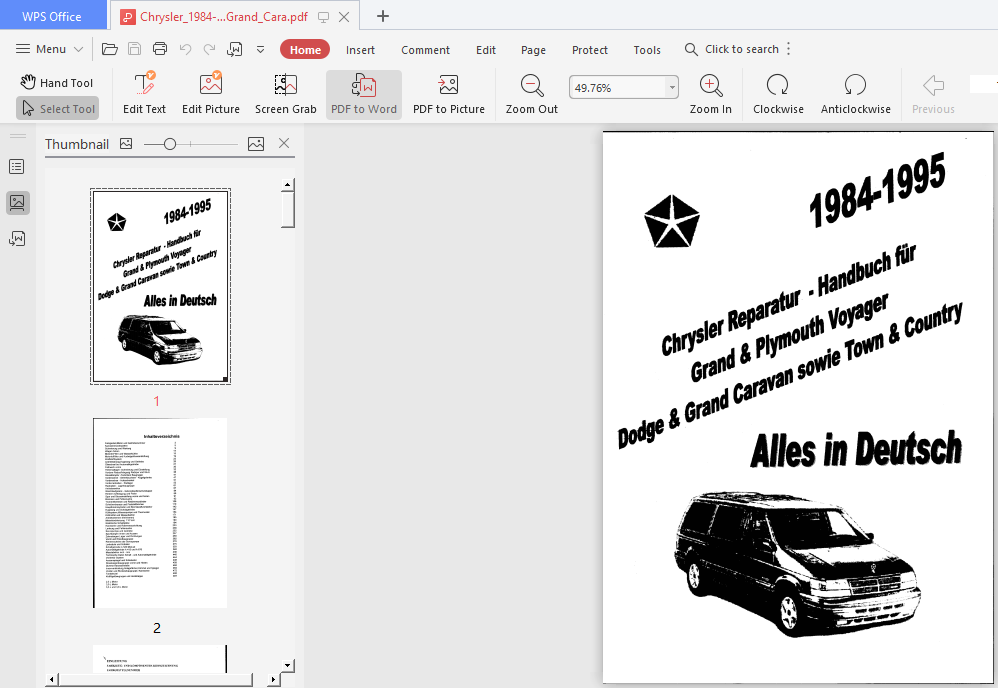The height and width of the screenshot is (688, 998).
Task: Click the search box labeled Click to search
Action: (732, 49)
